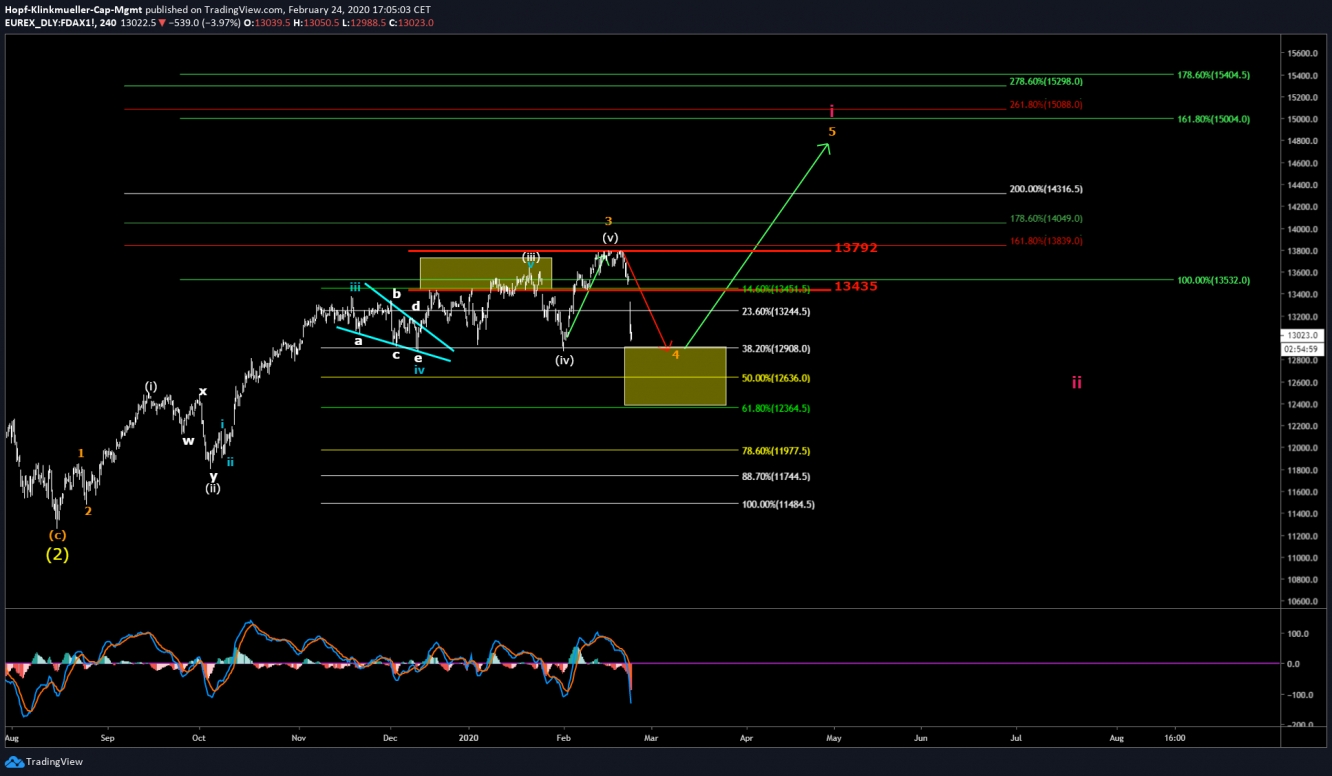The width and height of the screenshot is (1332, 776).
Task: Select the 78.60%(11977.5) retracement label
Action: (776, 451)
